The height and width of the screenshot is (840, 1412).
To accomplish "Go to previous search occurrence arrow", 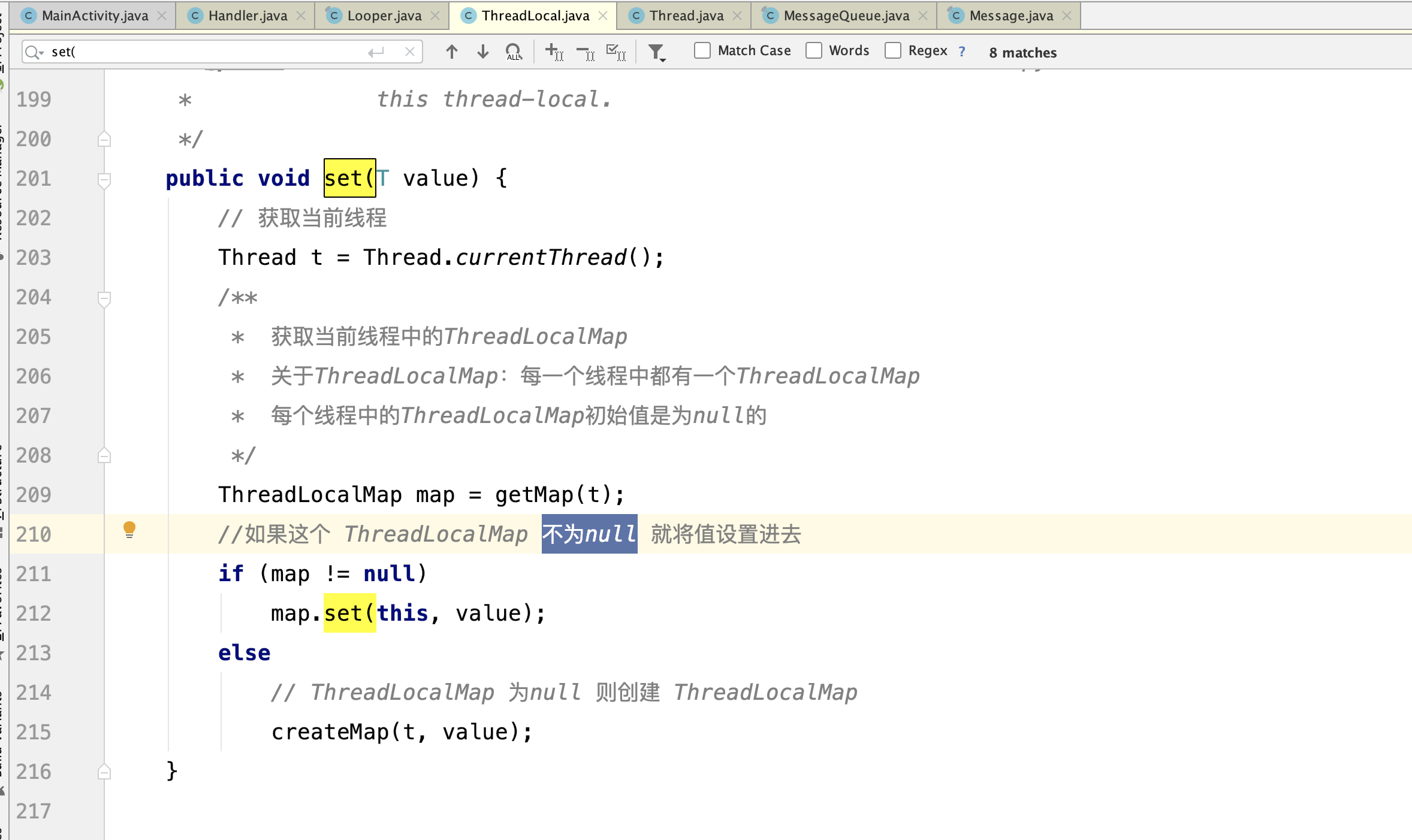I will pyautogui.click(x=452, y=52).
